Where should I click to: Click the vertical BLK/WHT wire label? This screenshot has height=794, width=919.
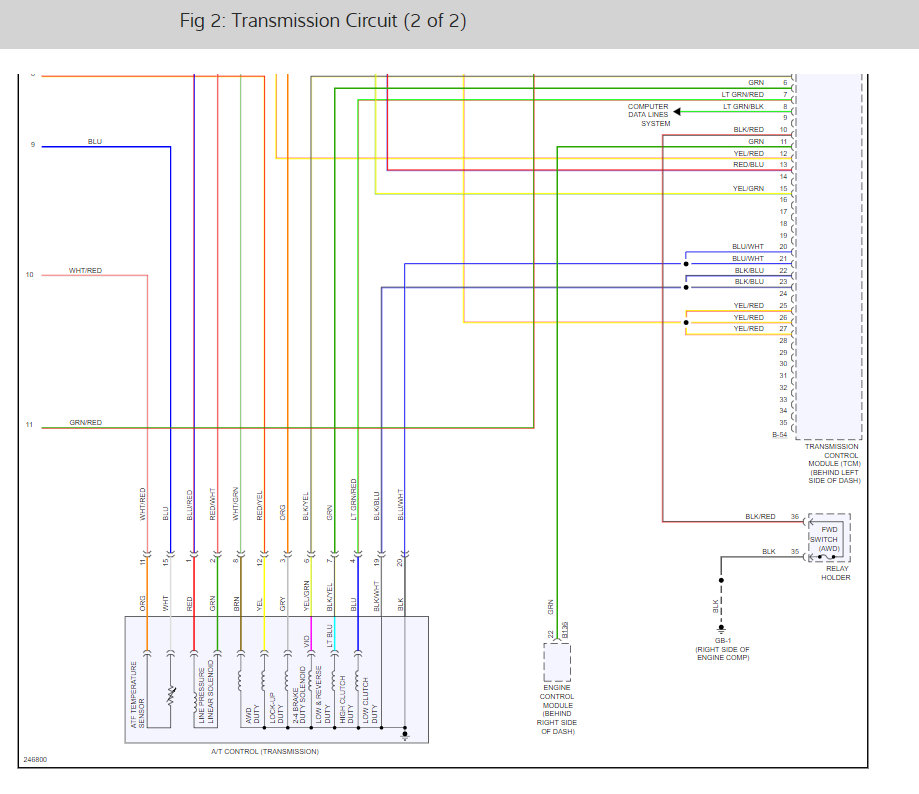pos(376,596)
